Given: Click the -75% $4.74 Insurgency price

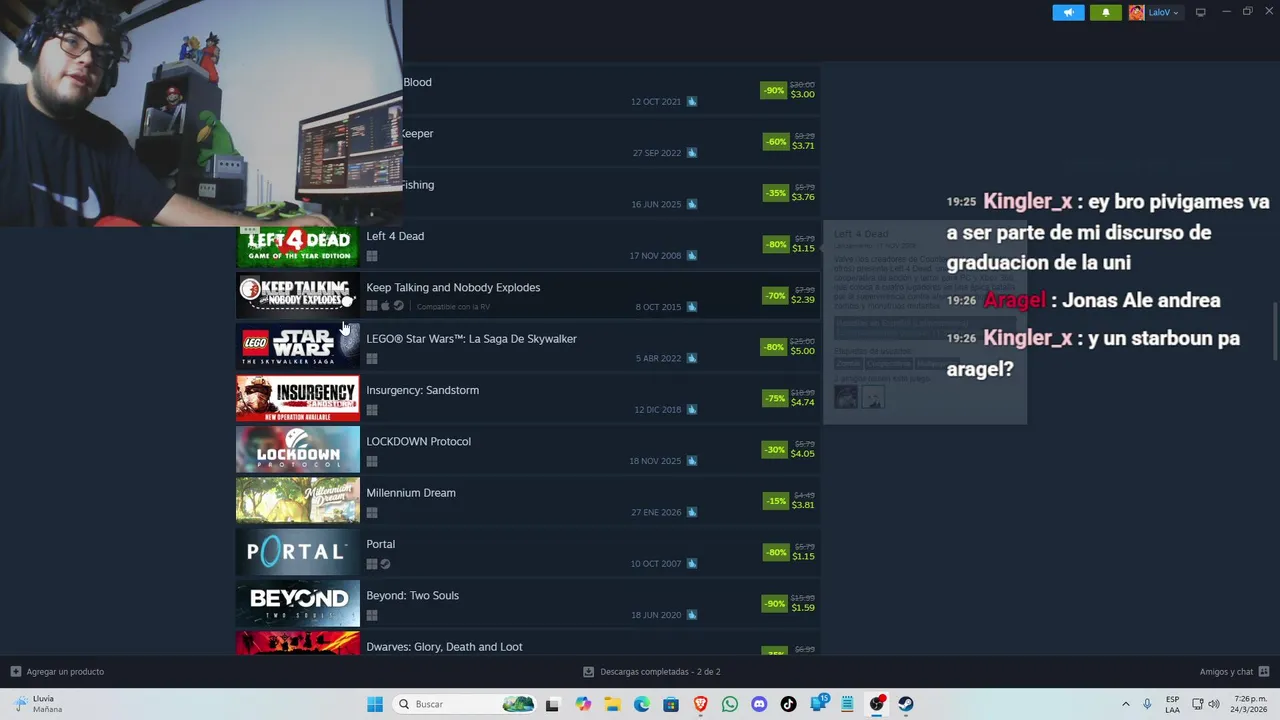Looking at the screenshot, I should (x=789, y=398).
